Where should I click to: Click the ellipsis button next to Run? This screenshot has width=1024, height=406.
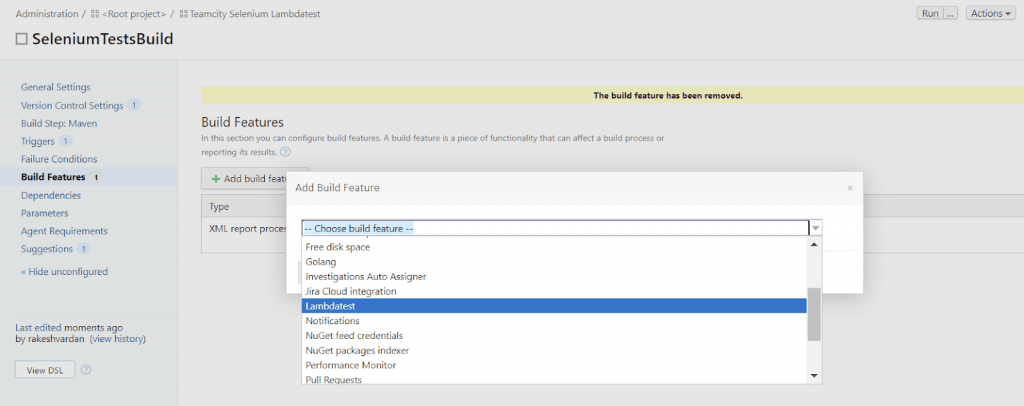950,14
